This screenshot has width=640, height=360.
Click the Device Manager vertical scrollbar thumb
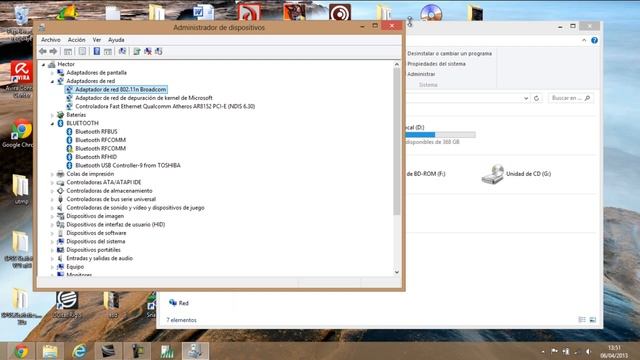click(x=396, y=141)
